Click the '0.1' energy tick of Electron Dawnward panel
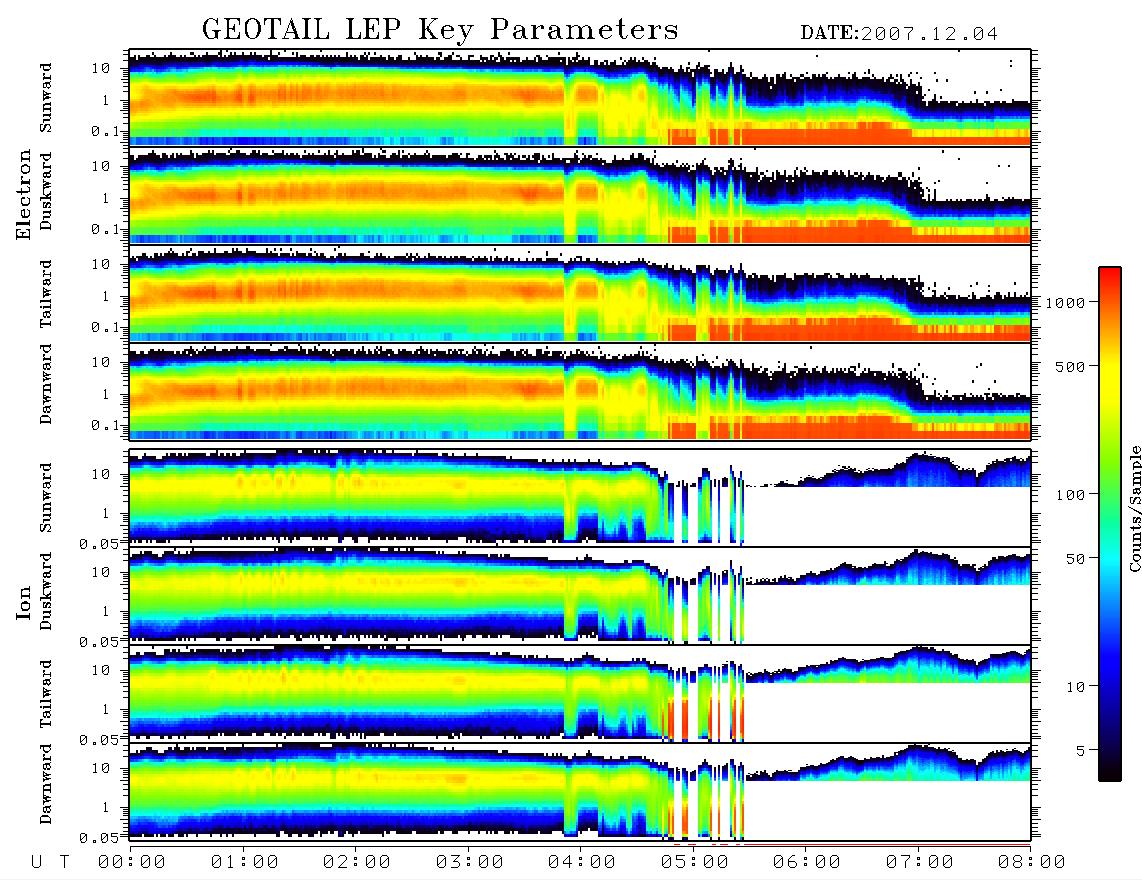This screenshot has height=880, width=1142. click(x=107, y=425)
